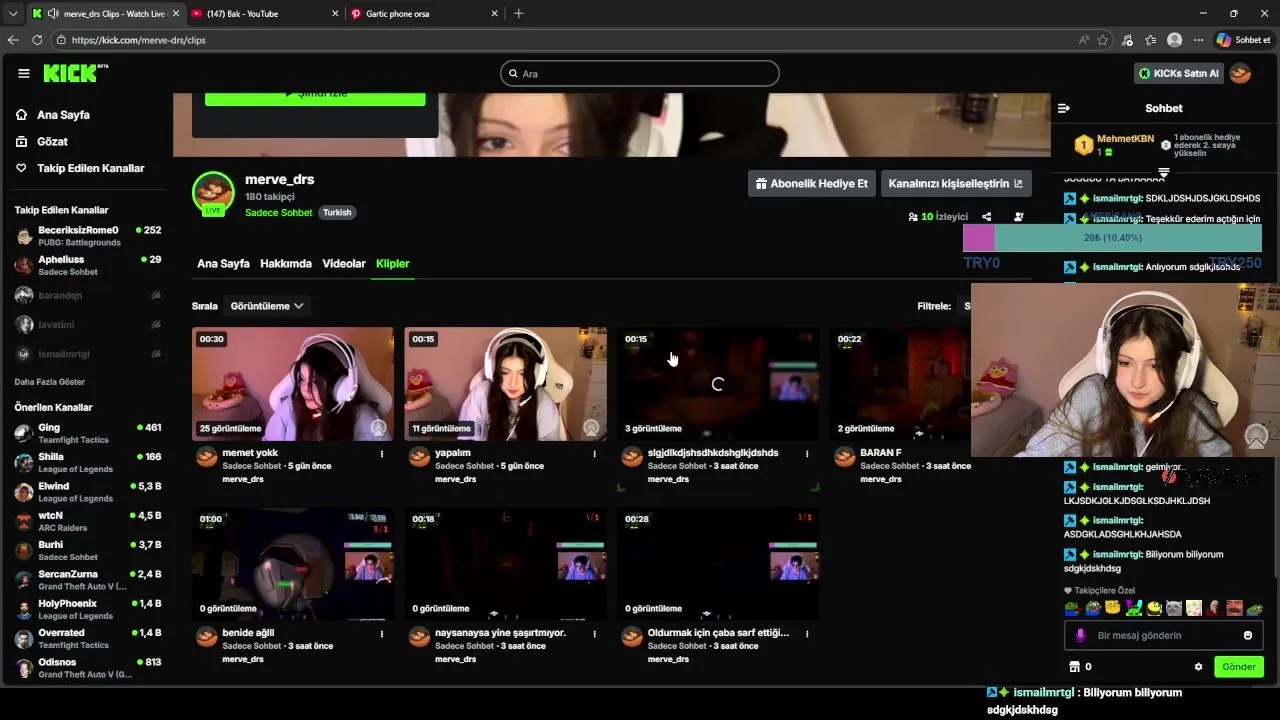Image resolution: width=1280 pixels, height=720 pixels.
Task: Switch to Videolar tab
Action: [x=344, y=264]
